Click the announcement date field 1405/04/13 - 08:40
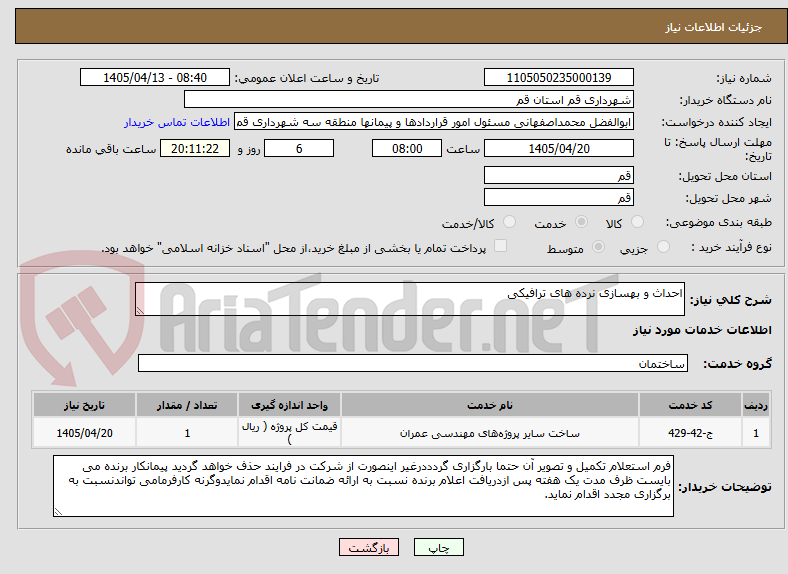This screenshot has height=574, width=788. [x=155, y=77]
